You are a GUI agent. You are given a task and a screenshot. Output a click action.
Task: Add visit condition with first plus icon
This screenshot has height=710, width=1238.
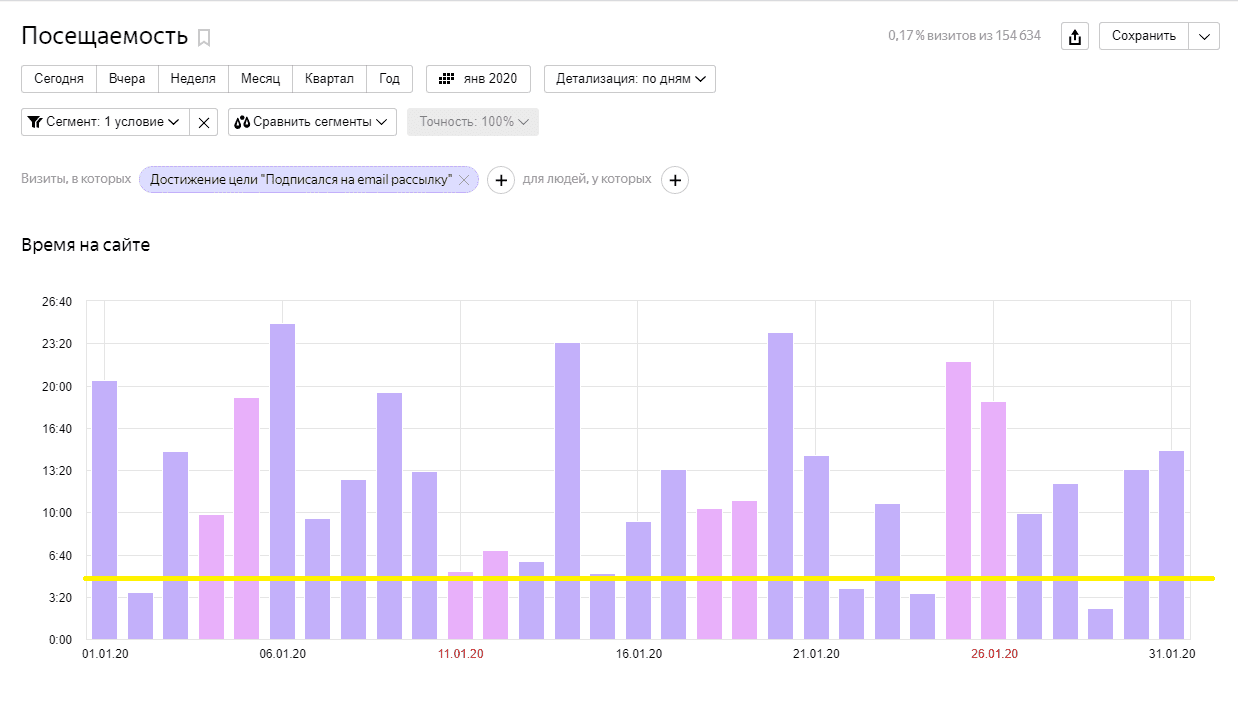(x=501, y=180)
